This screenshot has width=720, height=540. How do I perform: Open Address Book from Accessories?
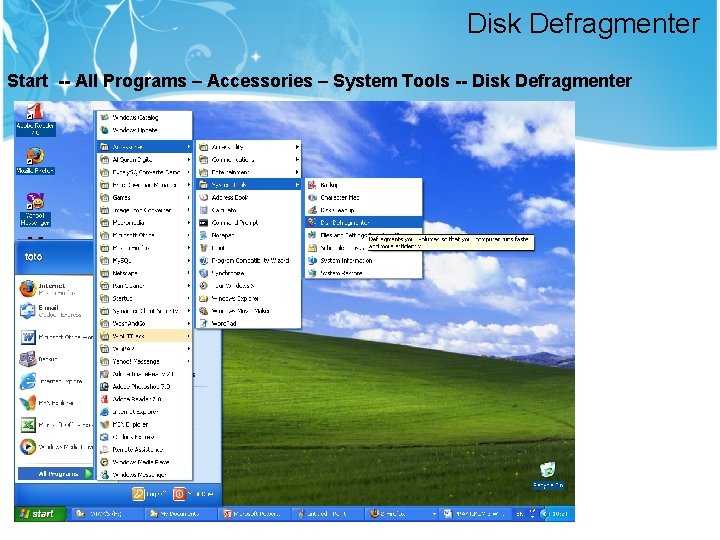249,197
